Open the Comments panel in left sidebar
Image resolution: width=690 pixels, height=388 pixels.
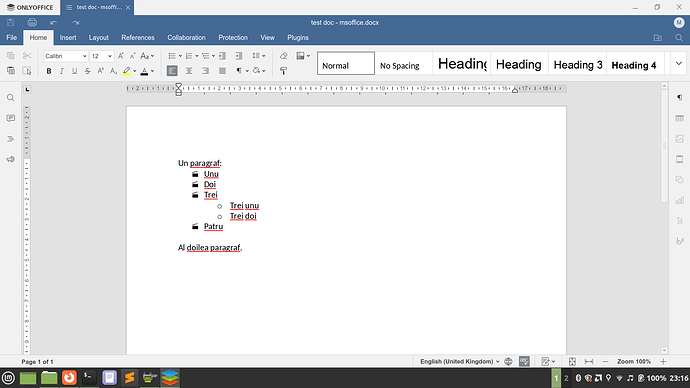11,118
